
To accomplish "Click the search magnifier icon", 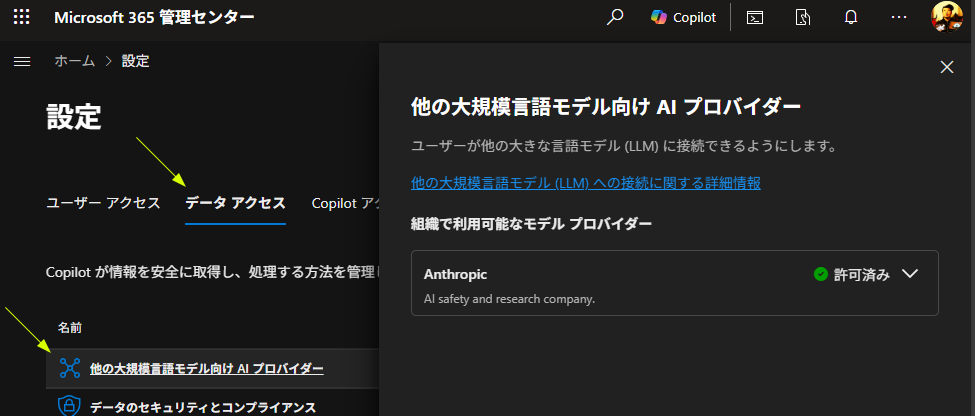I will pos(616,17).
